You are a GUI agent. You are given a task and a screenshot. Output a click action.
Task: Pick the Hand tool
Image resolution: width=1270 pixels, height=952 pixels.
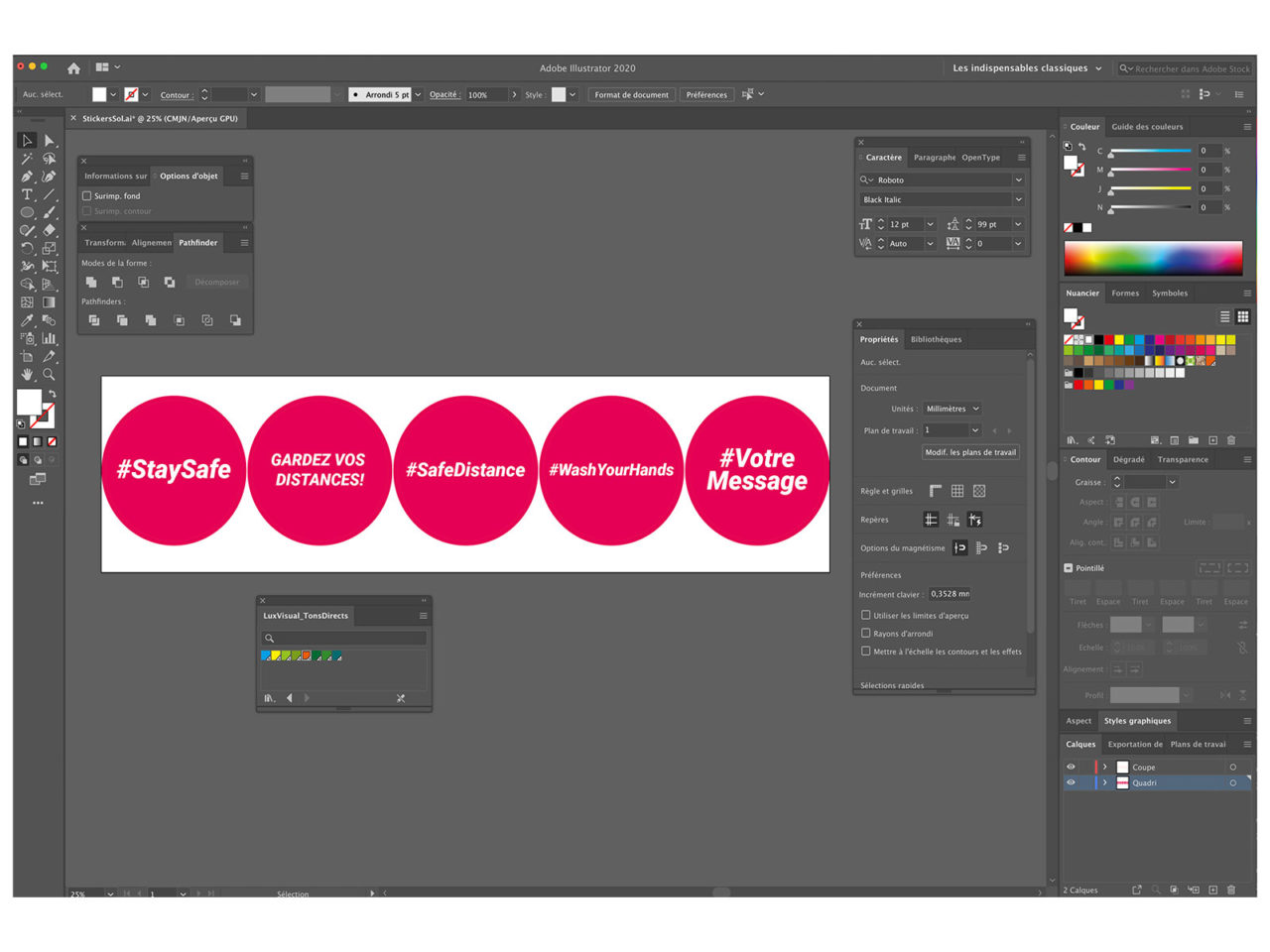click(27, 375)
